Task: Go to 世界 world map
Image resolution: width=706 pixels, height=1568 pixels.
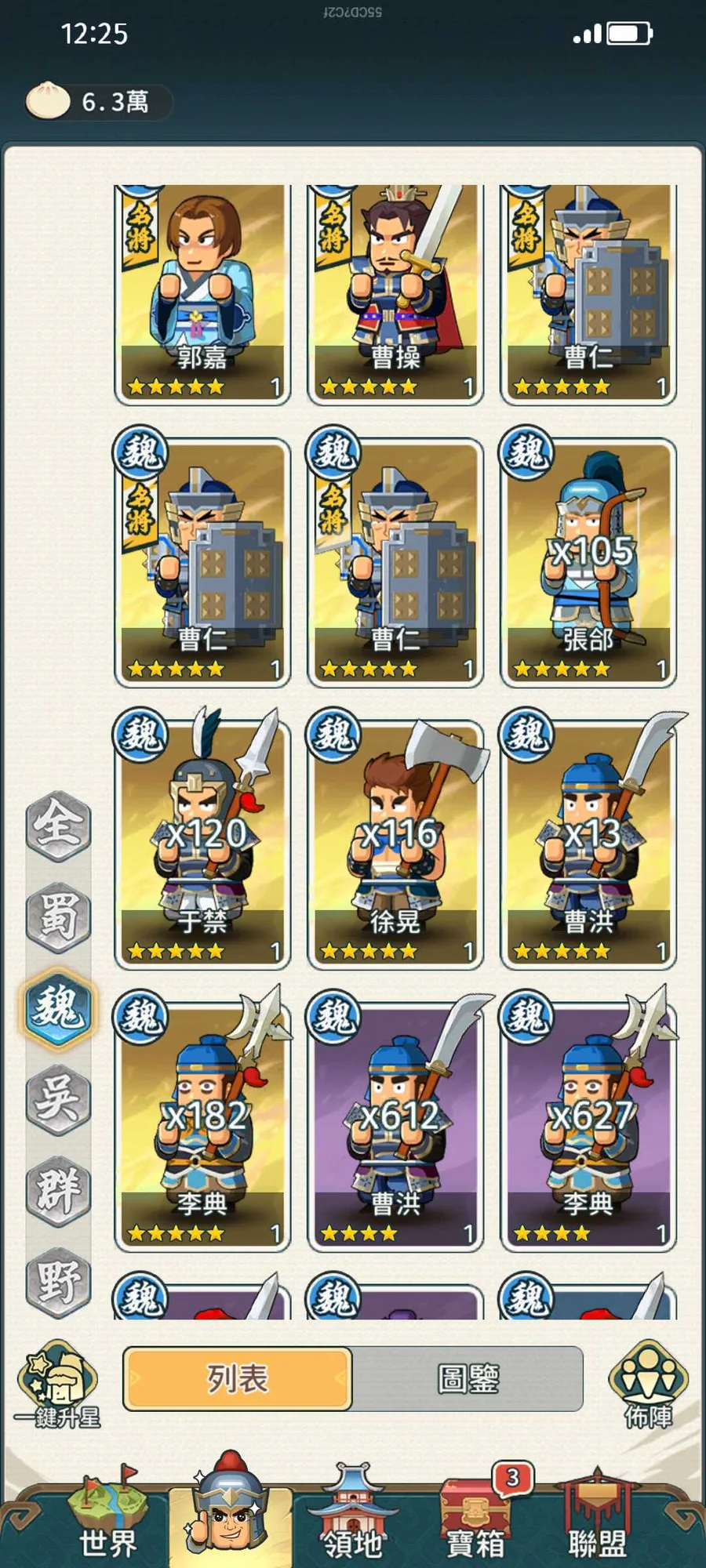Action: (108, 1513)
